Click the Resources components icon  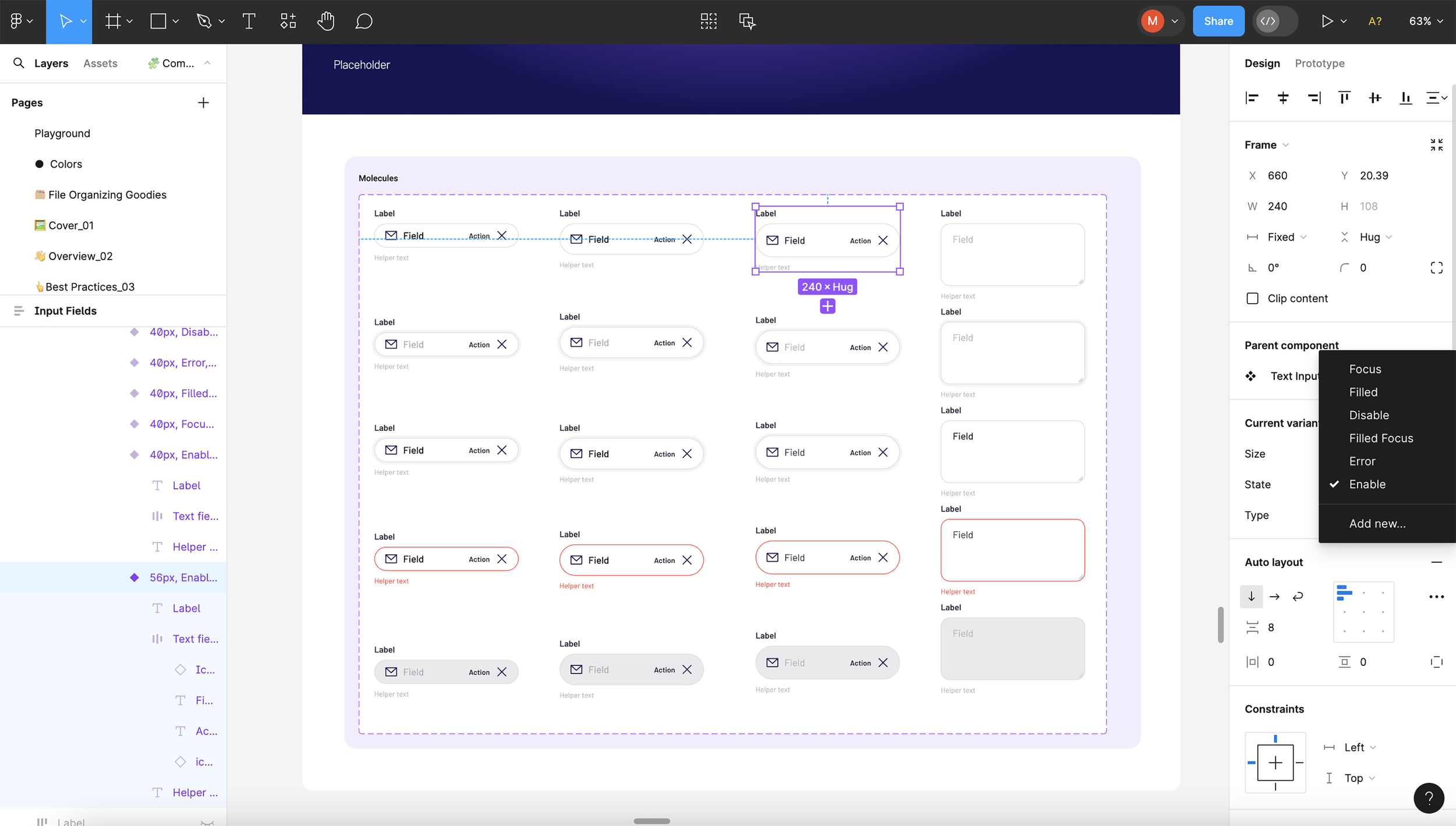[x=288, y=22]
